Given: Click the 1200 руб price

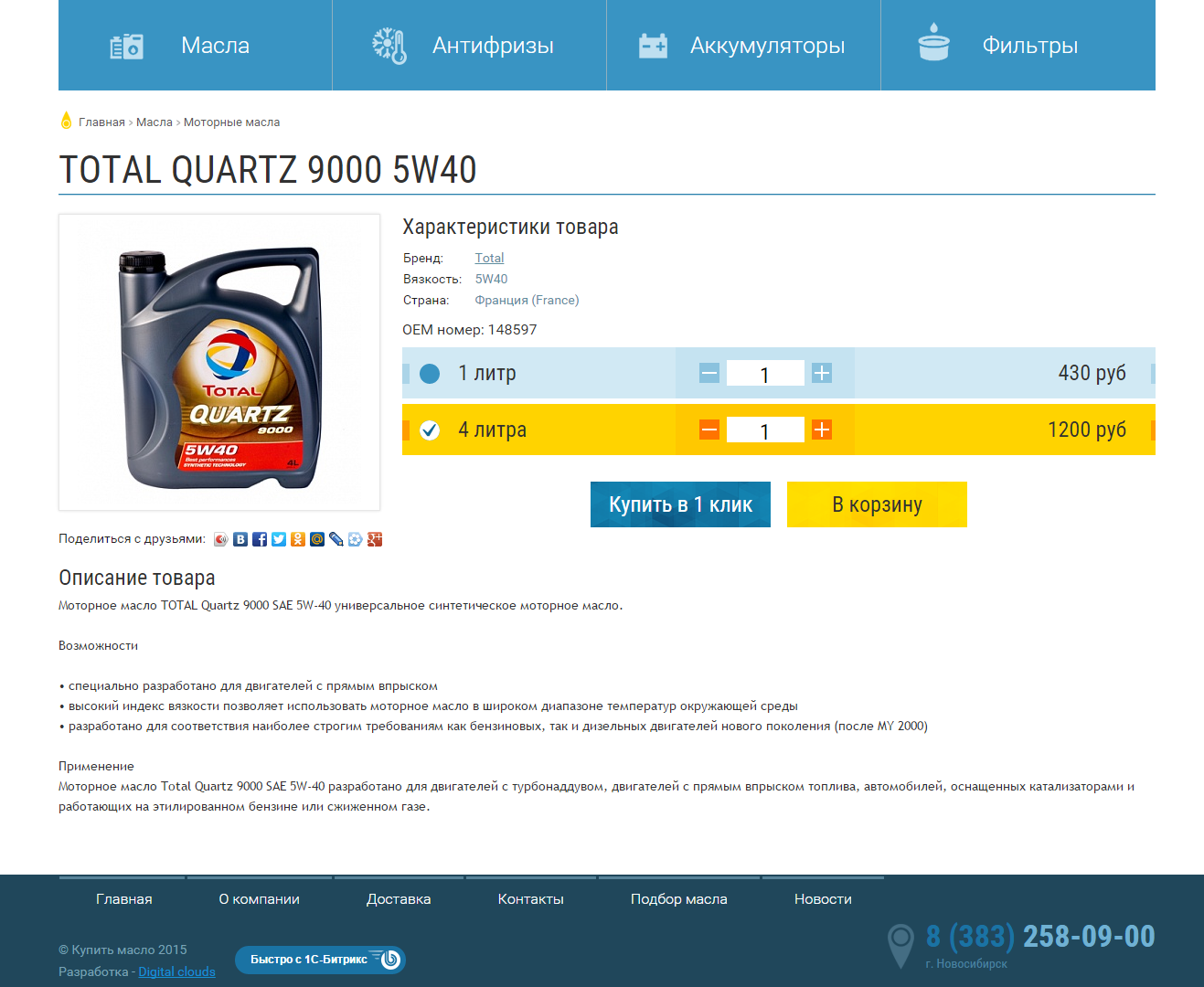Looking at the screenshot, I should click(x=1087, y=430).
